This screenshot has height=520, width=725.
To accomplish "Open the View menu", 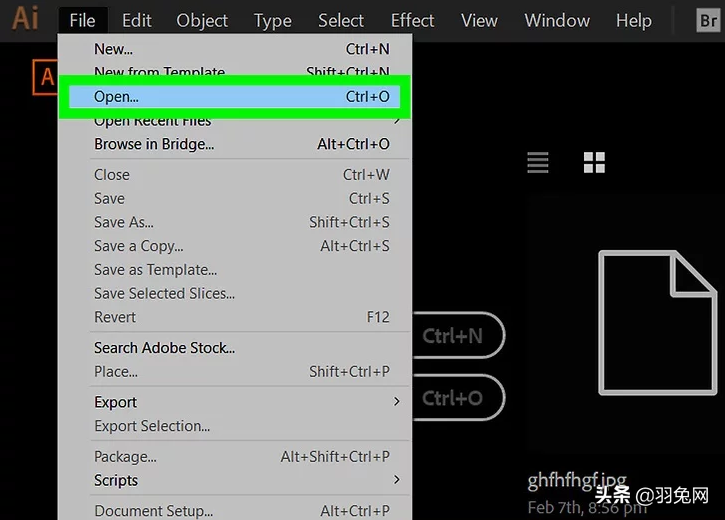I will pyautogui.click(x=479, y=20).
